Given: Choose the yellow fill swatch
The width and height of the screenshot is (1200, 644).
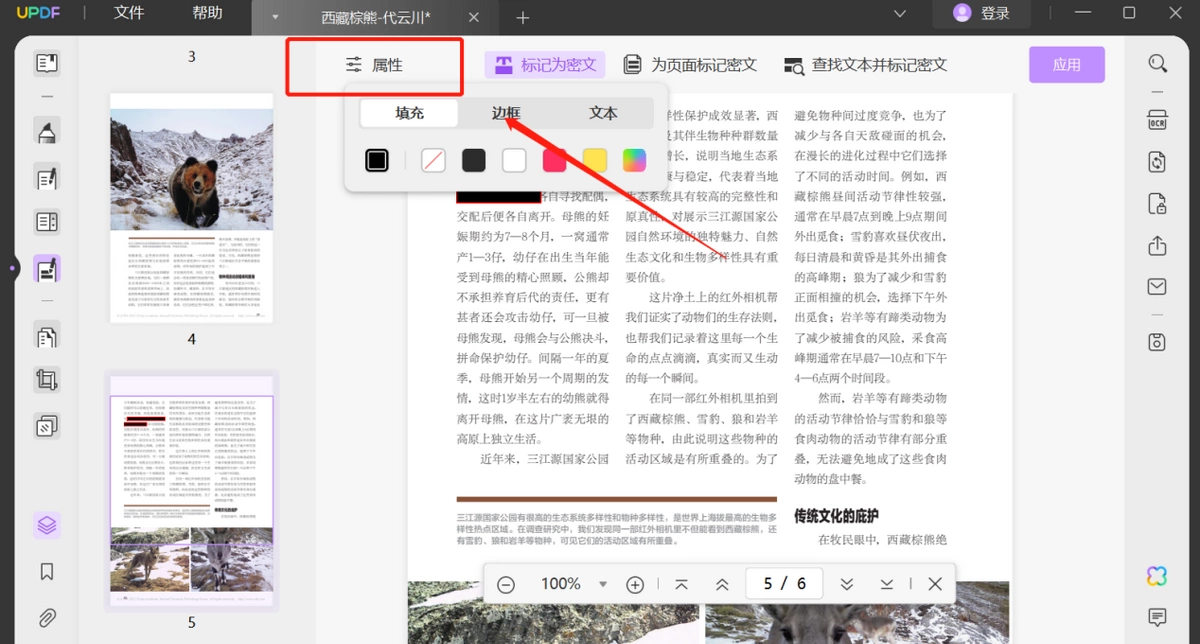Looking at the screenshot, I should 595,160.
